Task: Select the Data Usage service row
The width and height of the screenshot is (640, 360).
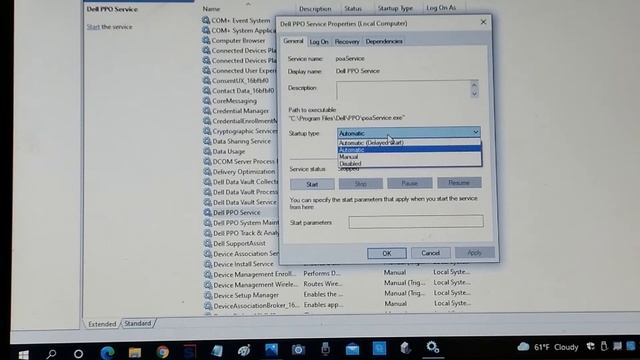Action: 229,151
